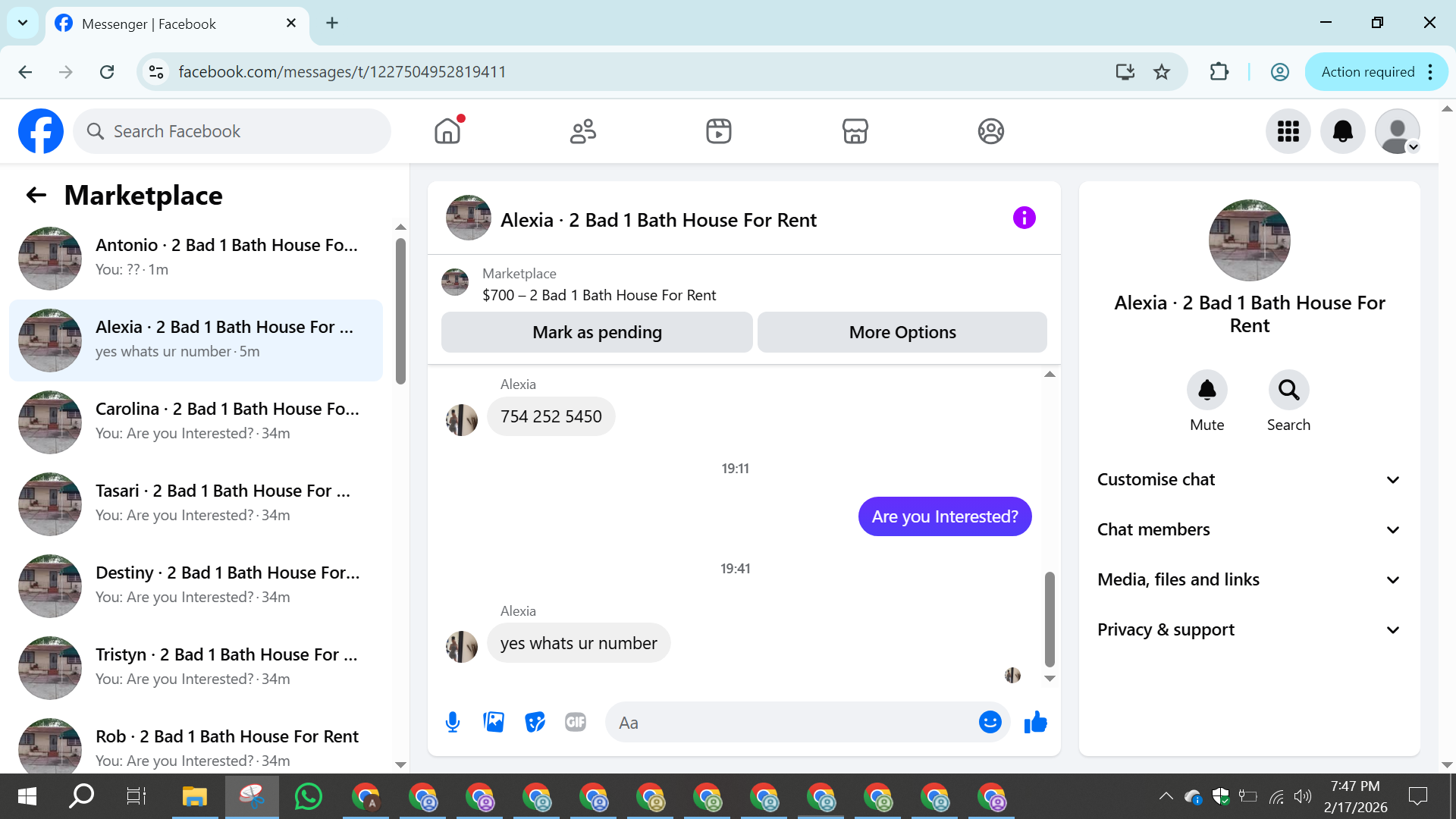Open the Facebook menu grid
Viewport: 1456px width, 819px height.
(1288, 131)
